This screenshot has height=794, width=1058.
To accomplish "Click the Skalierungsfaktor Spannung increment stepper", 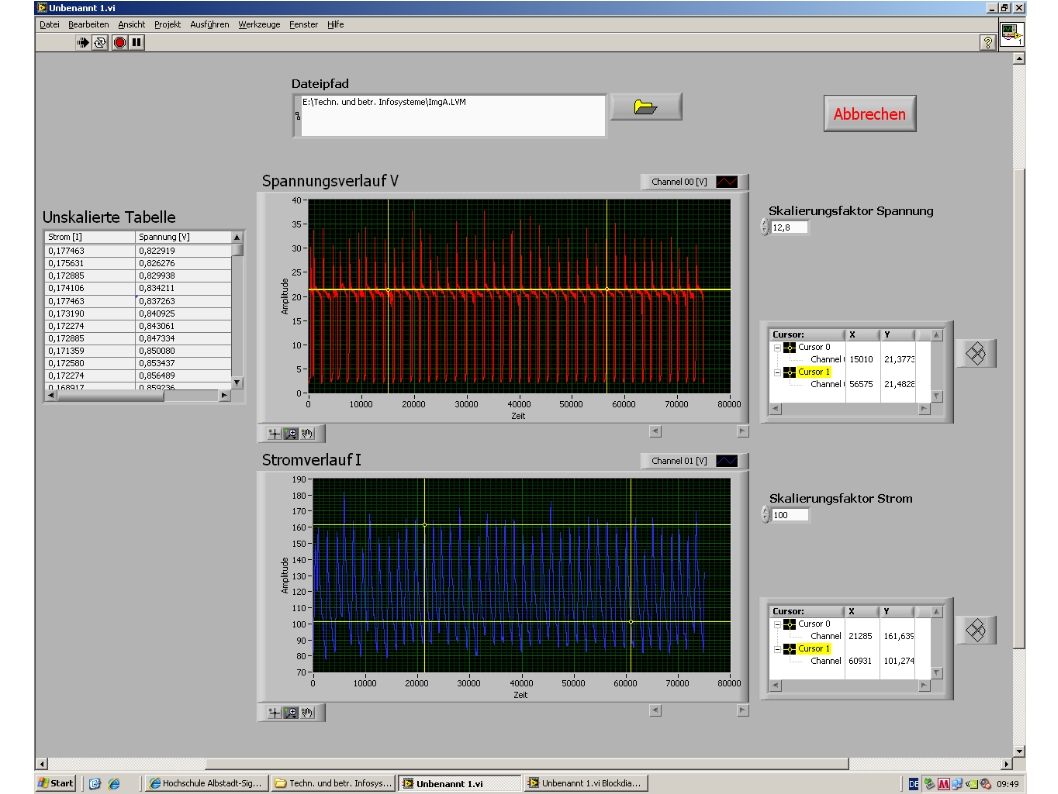I will pos(766,224).
